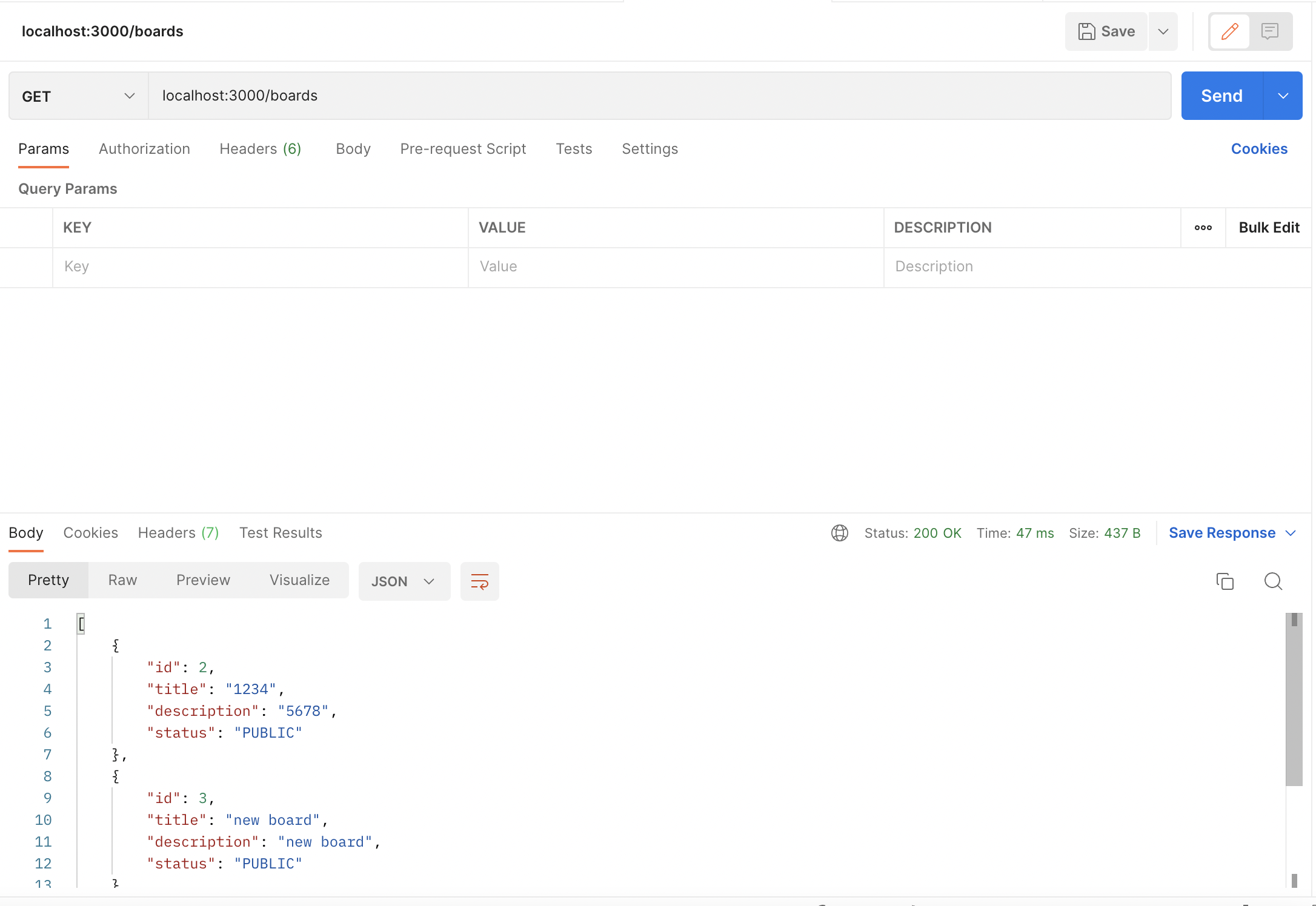Click the query param Key field
The width and height of the screenshot is (1316, 906).
pos(261,267)
